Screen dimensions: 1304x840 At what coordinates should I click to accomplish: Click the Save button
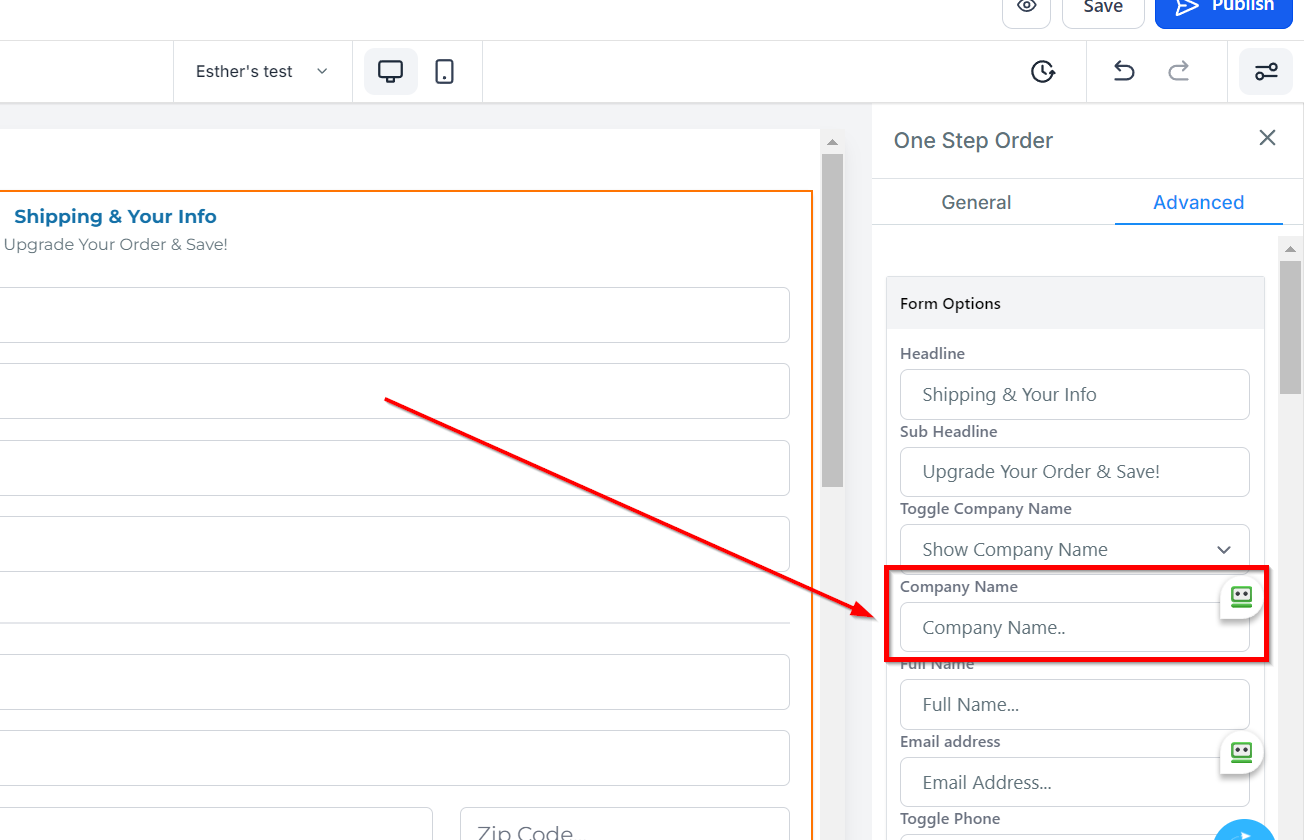(1103, 8)
